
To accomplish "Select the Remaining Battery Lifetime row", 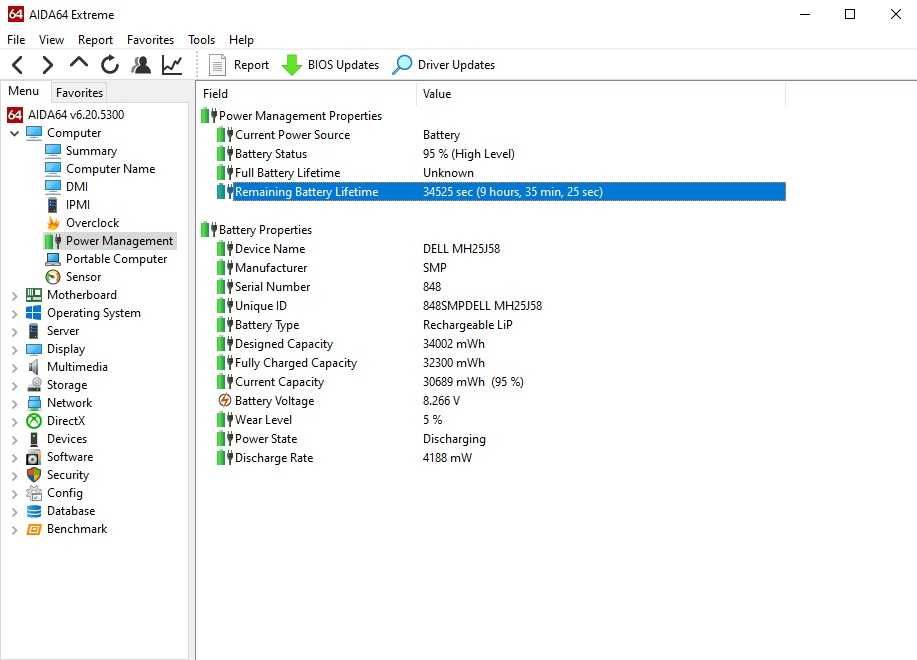I will pos(502,192).
